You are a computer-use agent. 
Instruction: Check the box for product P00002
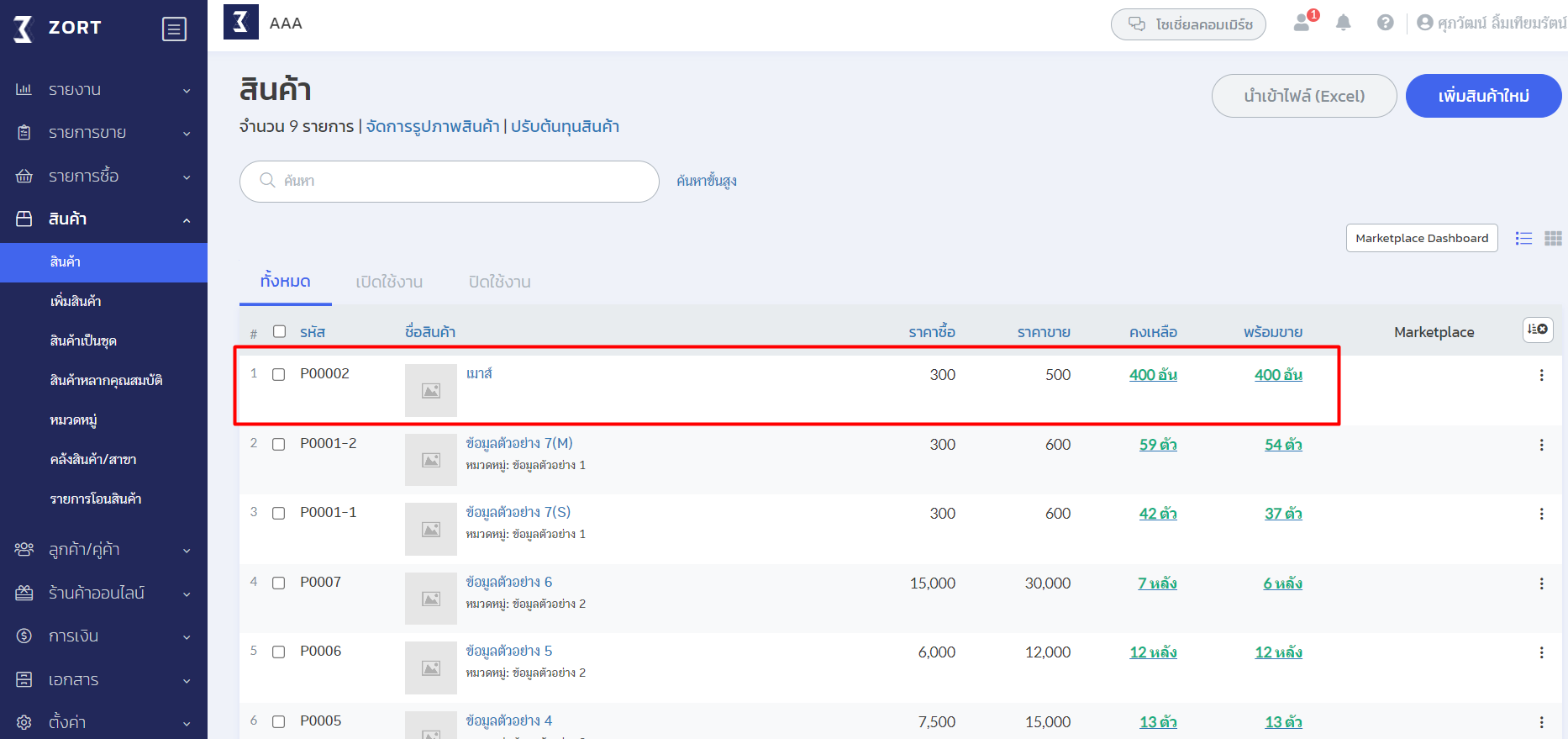point(279,374)
